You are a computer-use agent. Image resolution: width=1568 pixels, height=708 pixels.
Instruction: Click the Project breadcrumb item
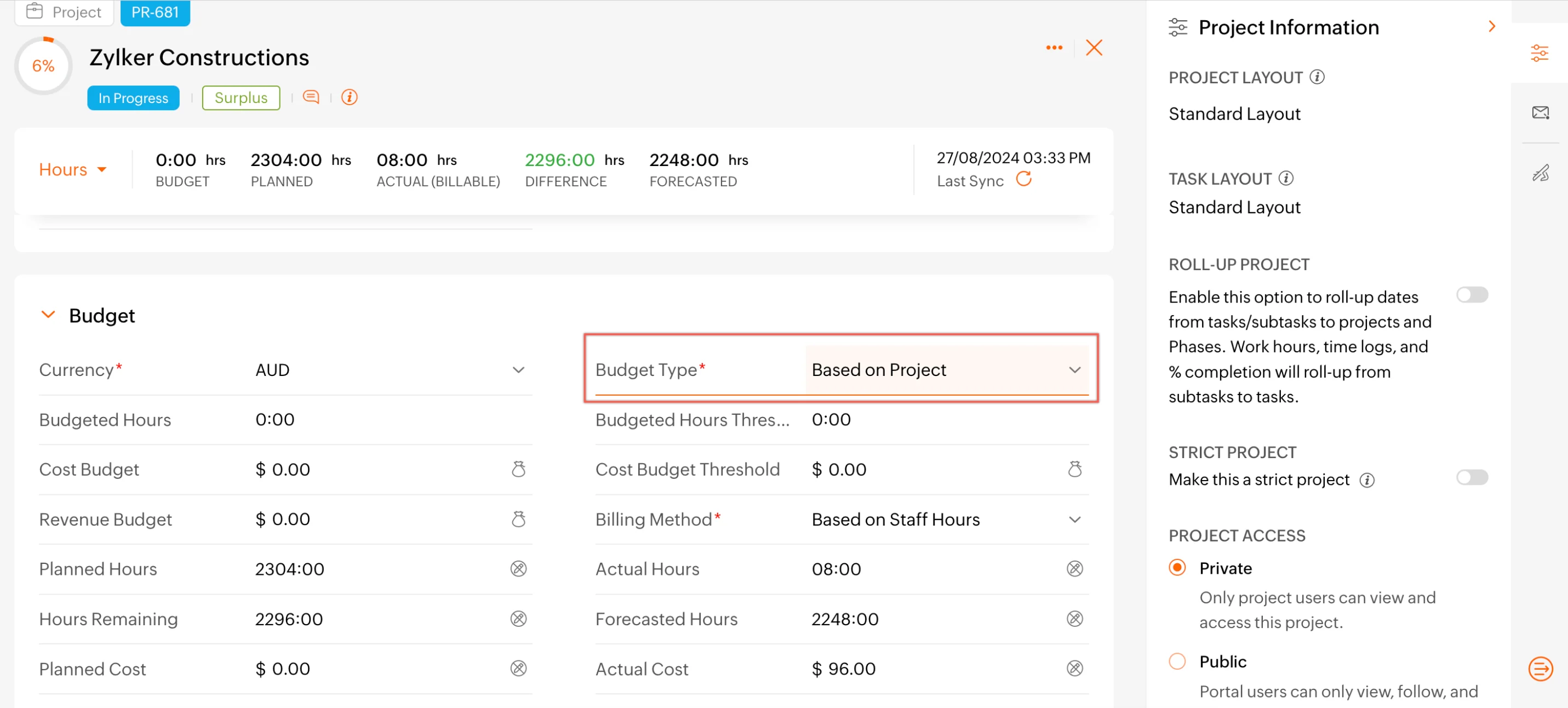pos(64,12)
